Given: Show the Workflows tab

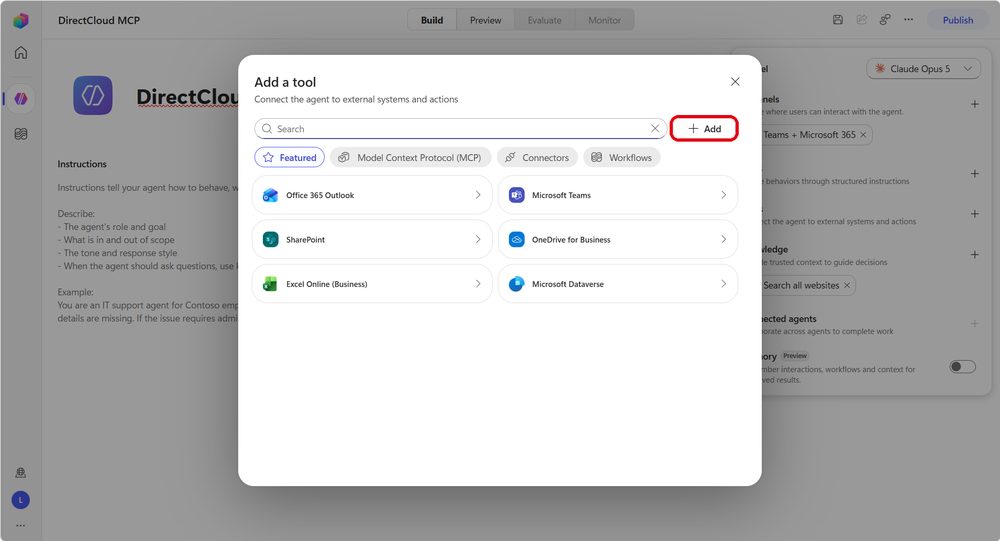Looking at the screenshot, I should (621, 158).
